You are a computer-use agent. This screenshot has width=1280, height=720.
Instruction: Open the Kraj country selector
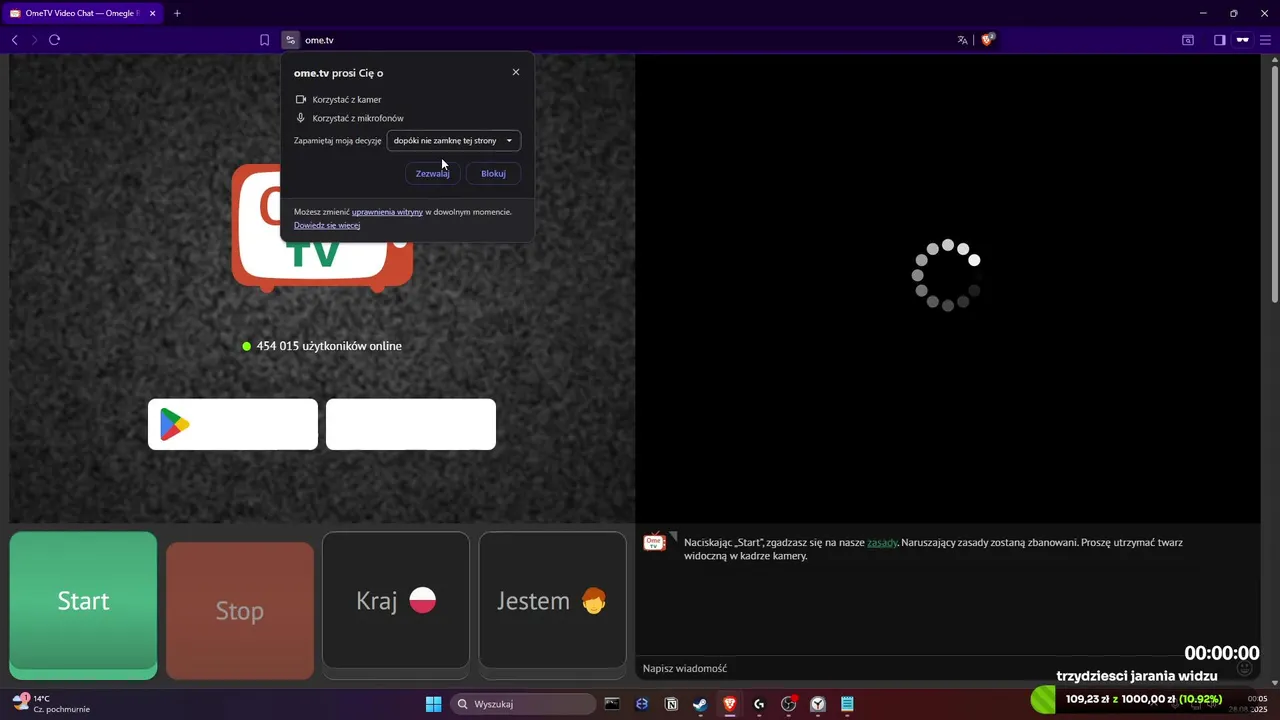pos(396,600)
